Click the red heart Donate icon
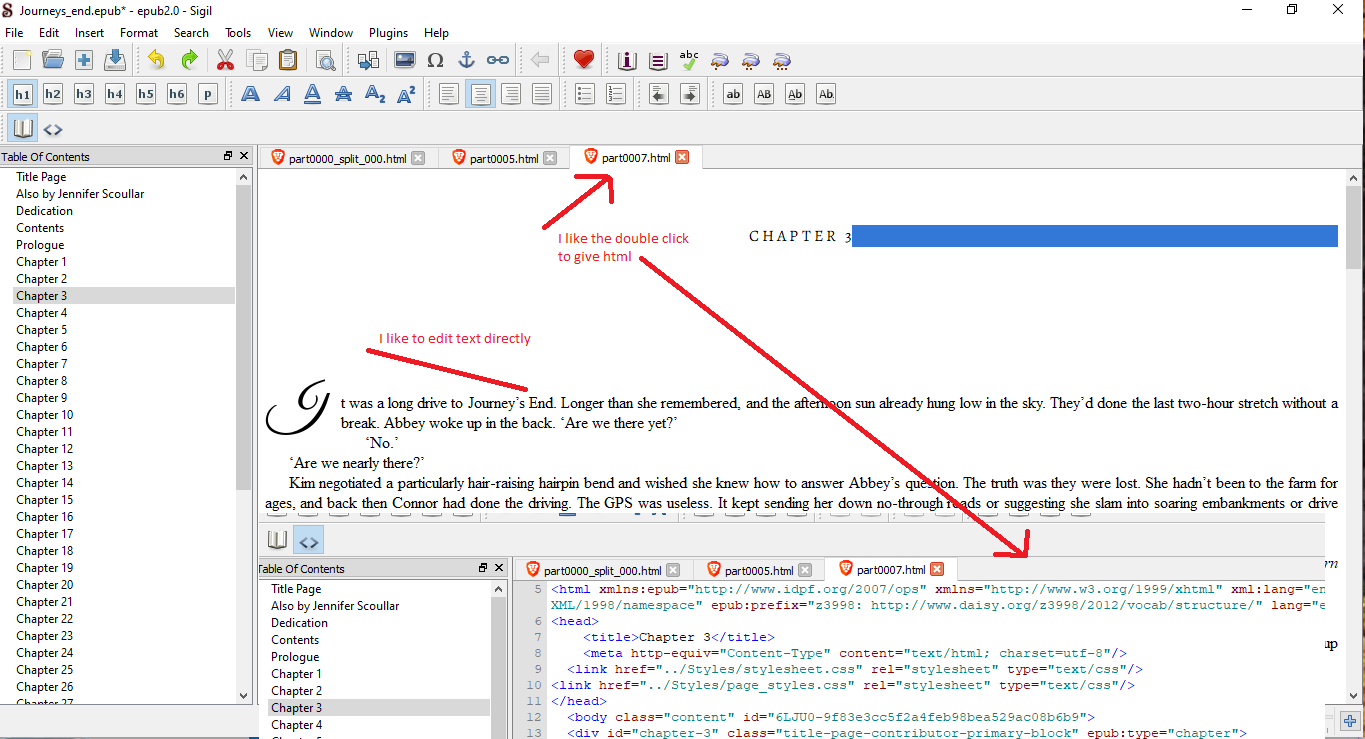The image size is (1365, 739). pyautogui.click(x=584, y=60)
